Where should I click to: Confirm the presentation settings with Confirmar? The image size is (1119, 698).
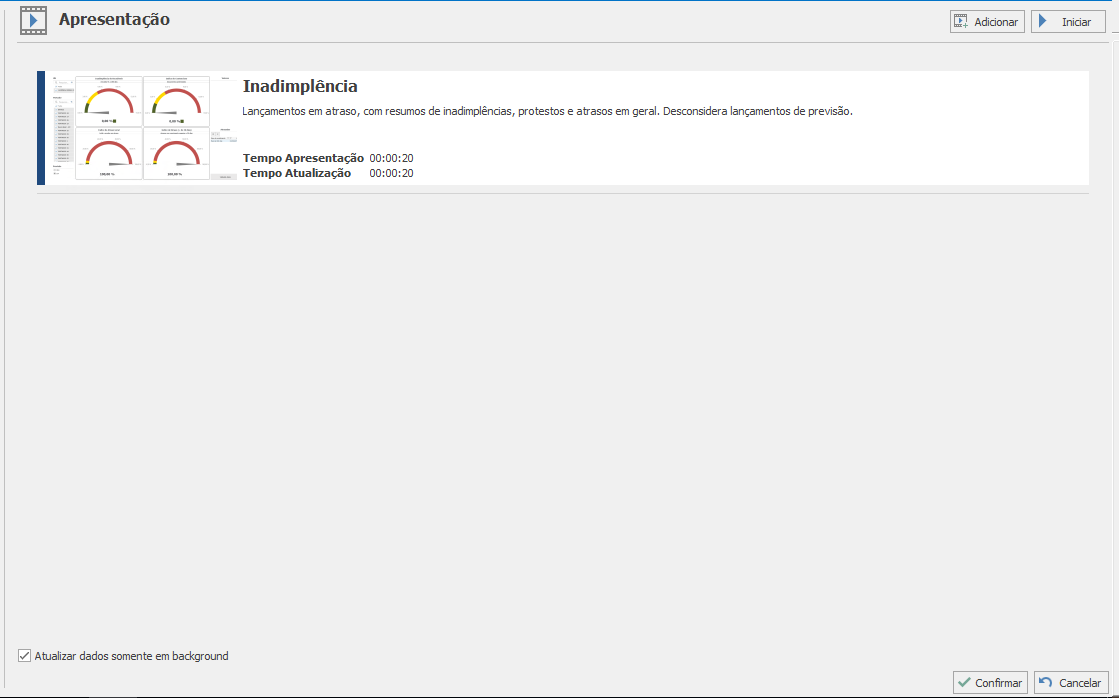pos(990,683)
